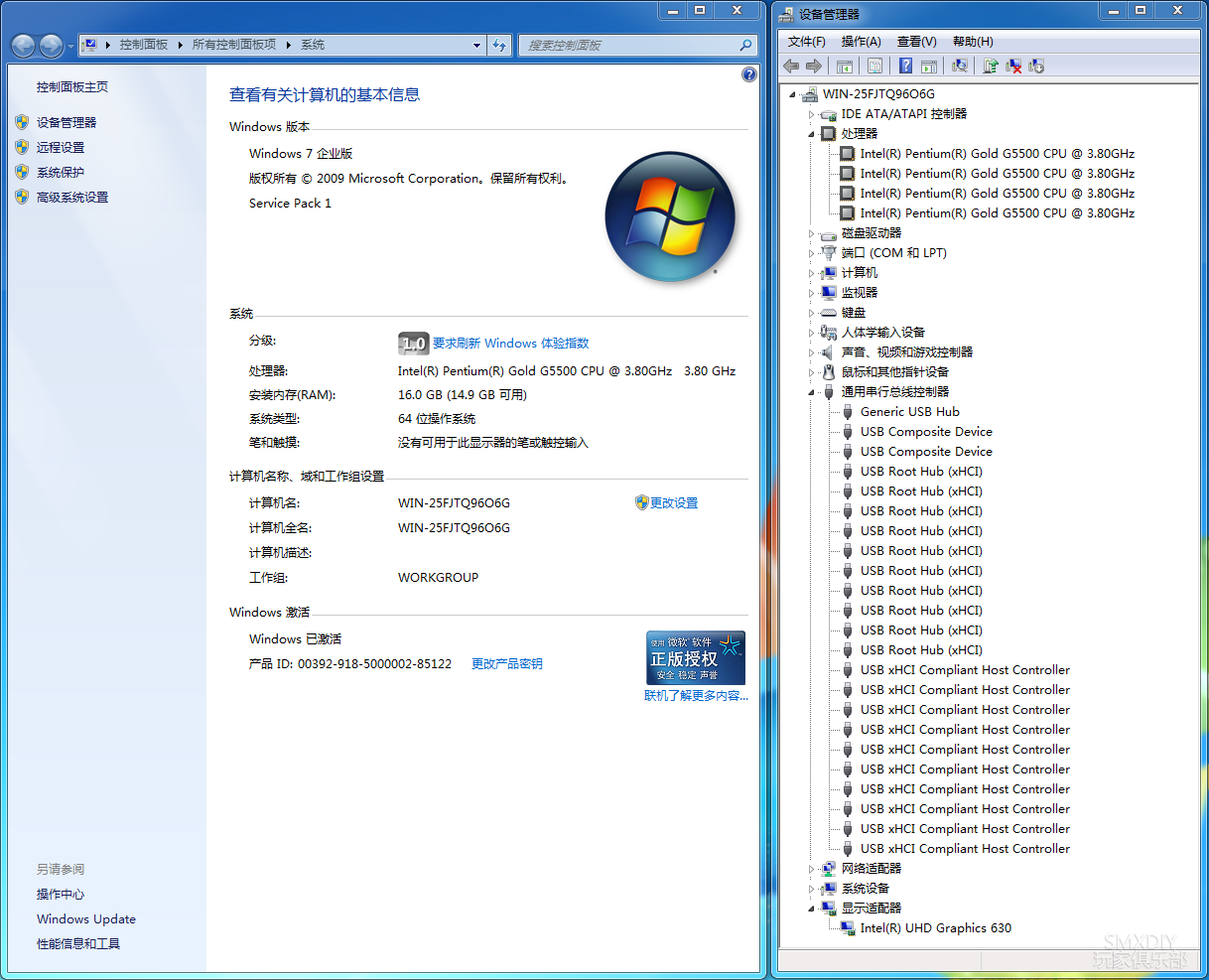
Task: Open the 文件(F) menu
Action: click(806, 42)
